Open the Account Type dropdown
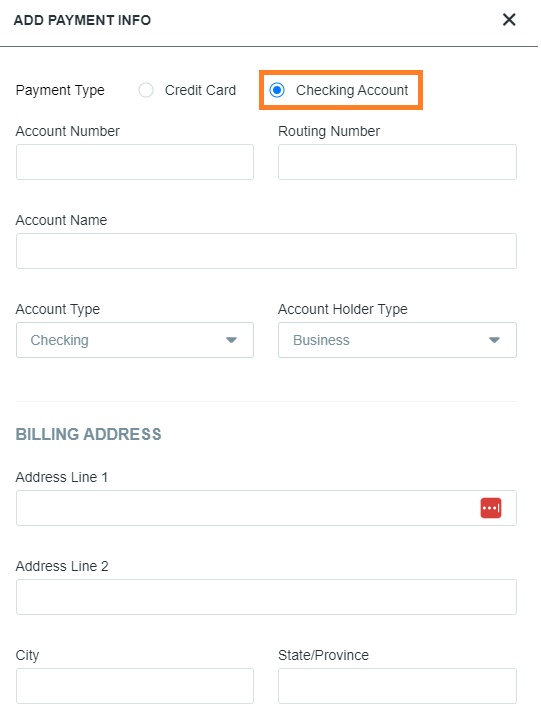541x727 pixels. point(135,342)
